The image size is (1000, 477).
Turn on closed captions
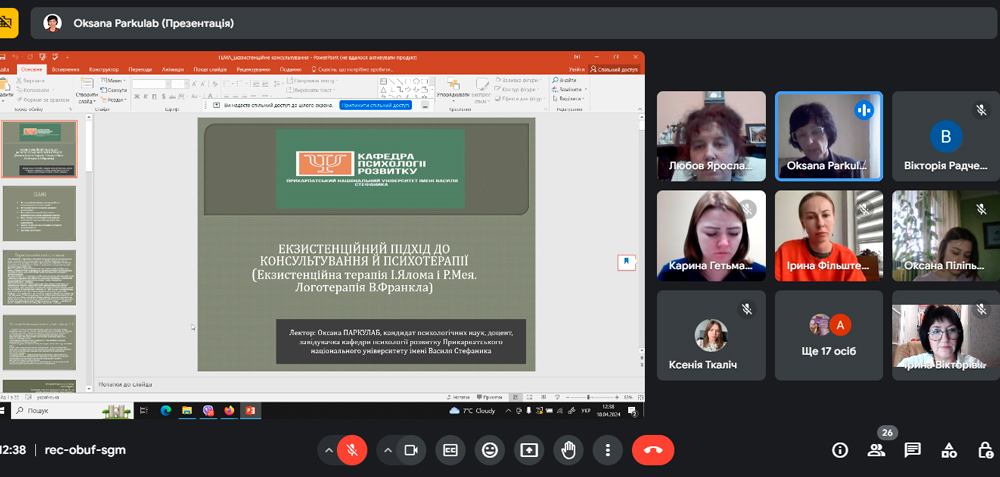pyautogui.click(x=450, y=450)
